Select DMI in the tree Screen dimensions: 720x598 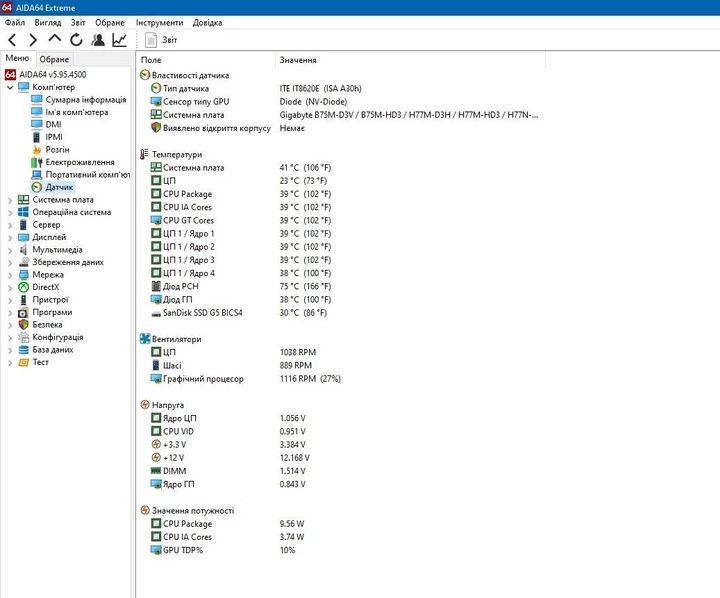pyautogui.click(x=53, y=124)
